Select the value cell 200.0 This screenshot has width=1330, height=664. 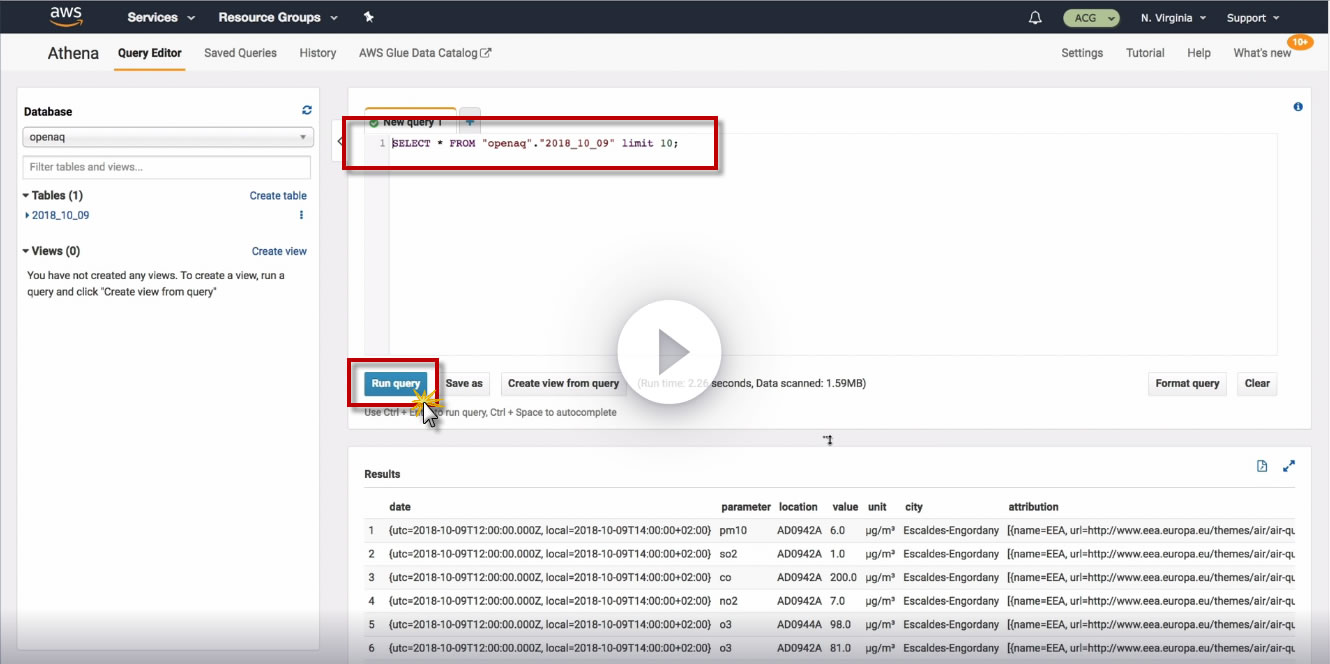[844, 577]
